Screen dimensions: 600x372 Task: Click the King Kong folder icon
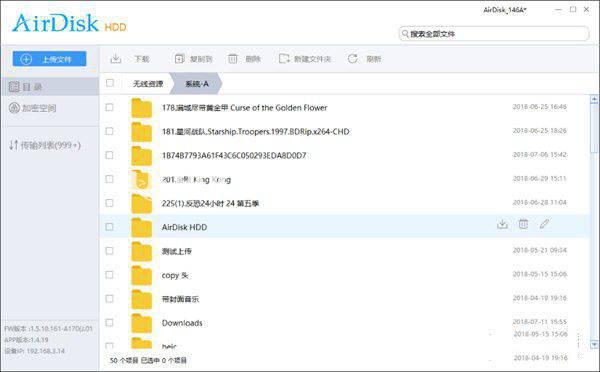click(142, 179)
